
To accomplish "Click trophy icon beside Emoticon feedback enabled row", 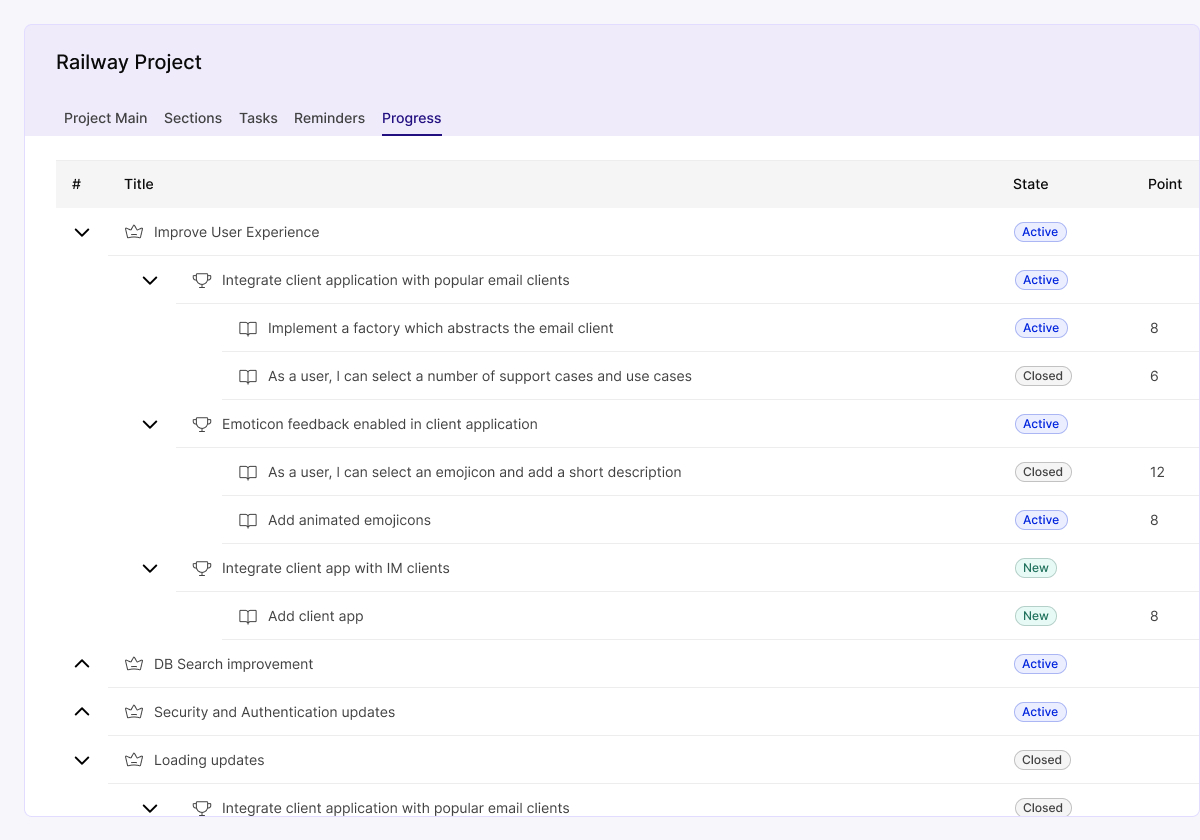I will (202, 424).
